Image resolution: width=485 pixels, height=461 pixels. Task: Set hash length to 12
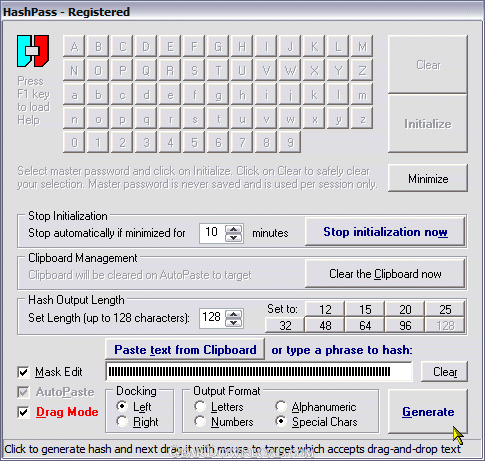pyautogui.click(x=325, y=309)
